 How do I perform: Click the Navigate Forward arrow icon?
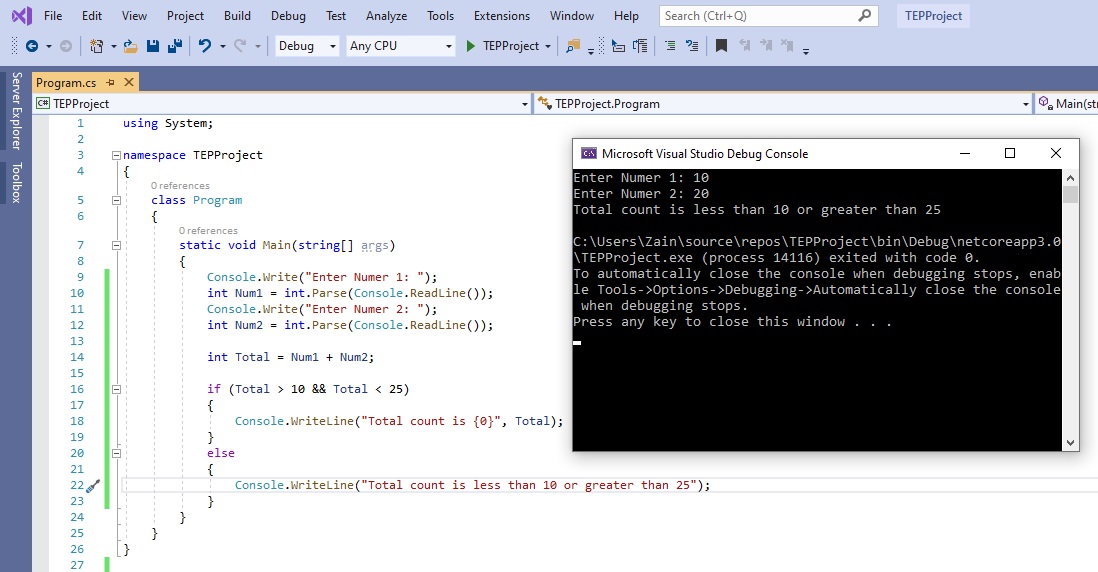(66, 46)
